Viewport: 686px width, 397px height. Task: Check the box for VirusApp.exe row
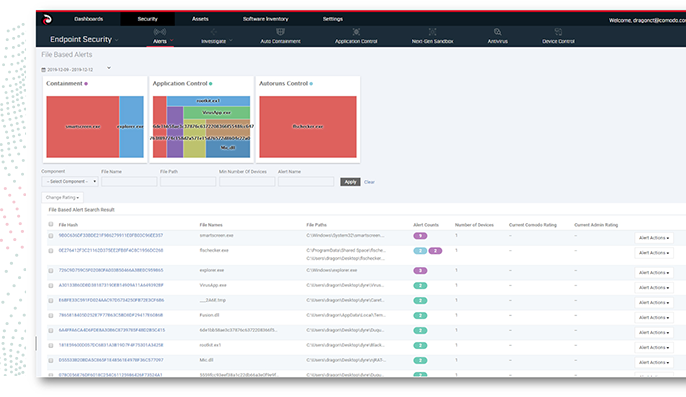tap(51, 286)
